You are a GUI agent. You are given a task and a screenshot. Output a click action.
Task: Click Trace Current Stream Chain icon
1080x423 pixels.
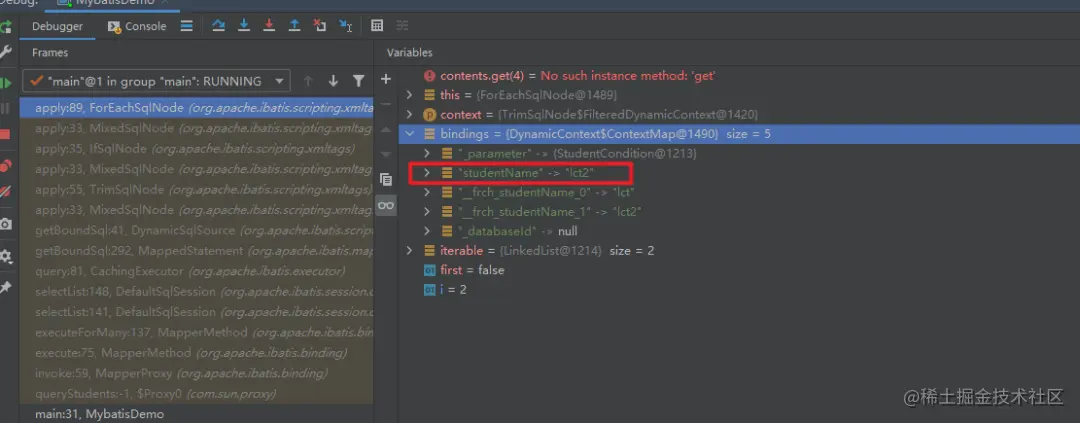pos(402,25)
